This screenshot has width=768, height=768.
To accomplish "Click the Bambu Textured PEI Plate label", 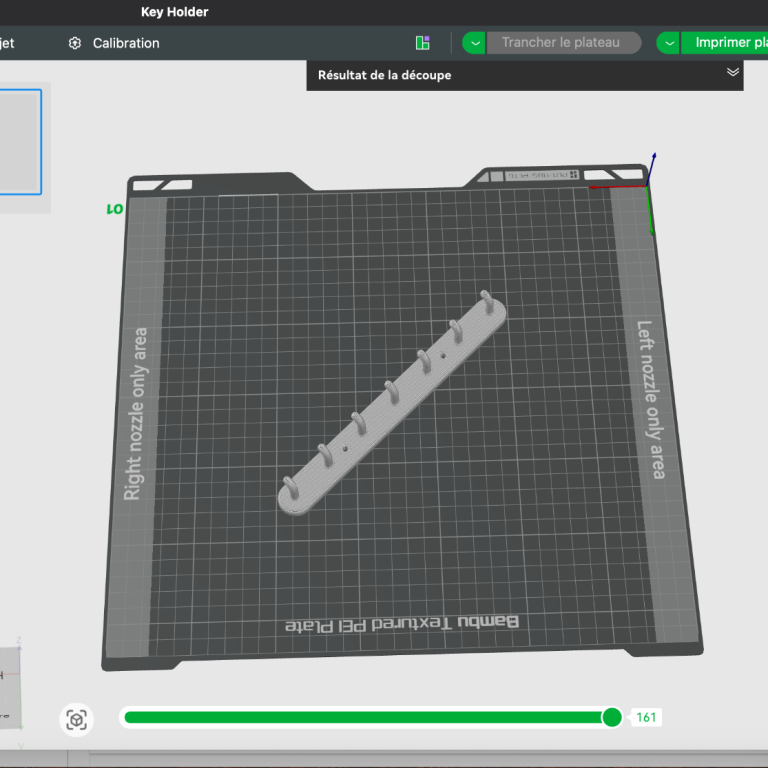I will click(402, 623).
